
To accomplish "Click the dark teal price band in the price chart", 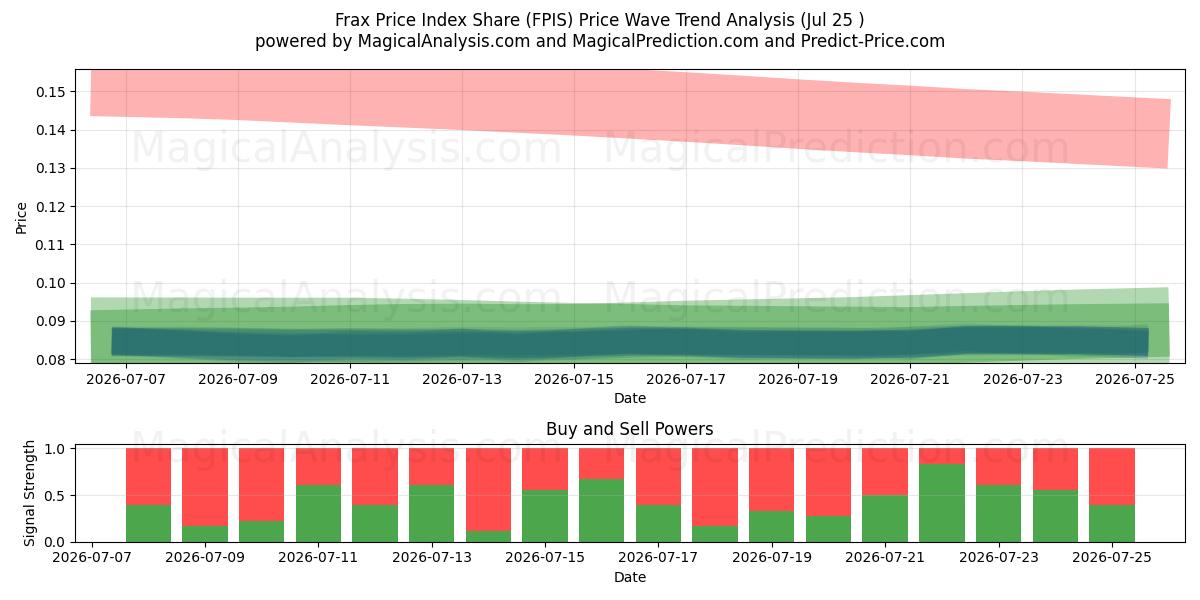I will coord(630,342).
